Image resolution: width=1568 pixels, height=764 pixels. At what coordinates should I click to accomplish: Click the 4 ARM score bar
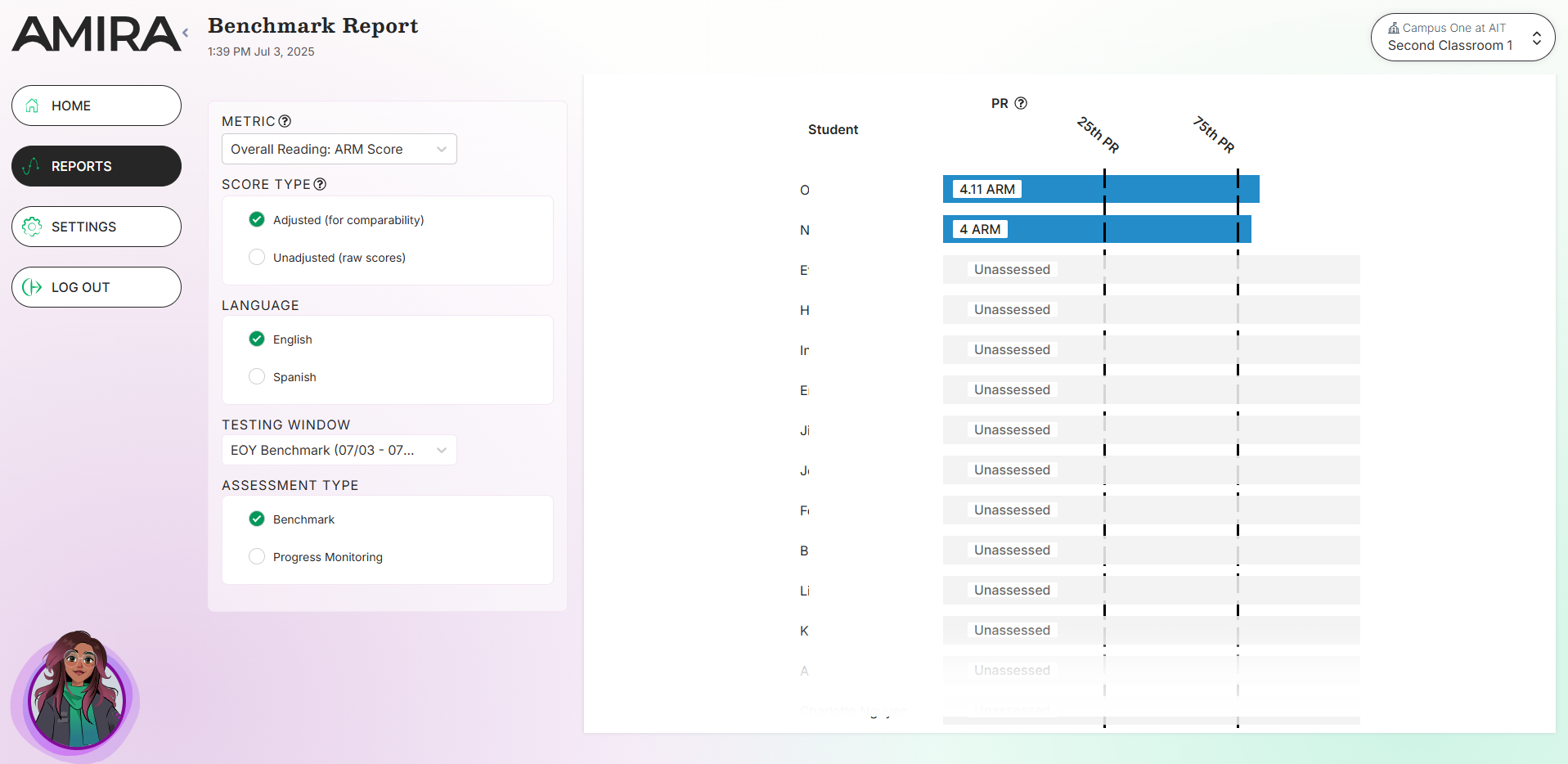[x=1097, y=229]
